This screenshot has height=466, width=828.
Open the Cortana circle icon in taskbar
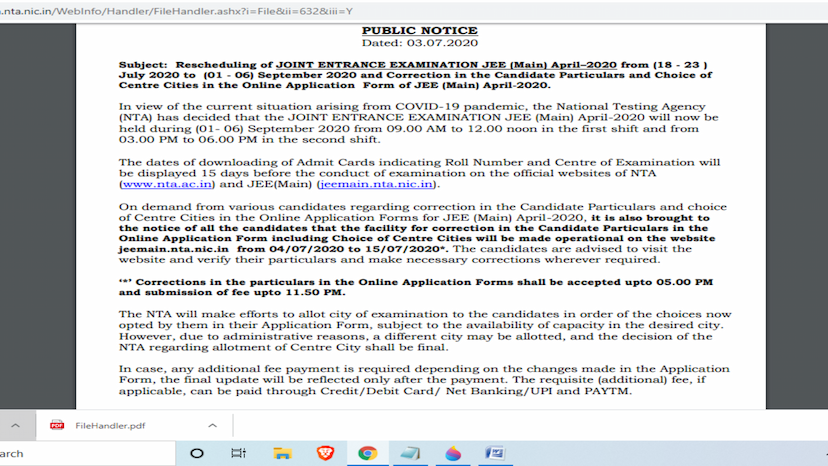point(197,453)
